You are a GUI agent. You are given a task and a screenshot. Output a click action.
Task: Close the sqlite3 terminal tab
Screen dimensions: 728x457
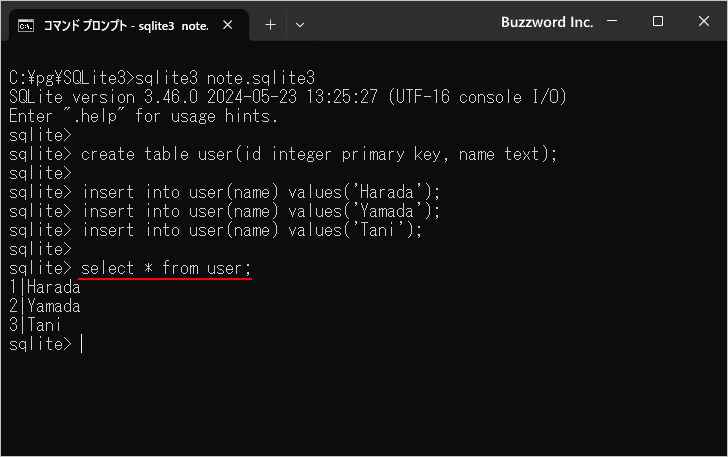(x=231, y=24)
